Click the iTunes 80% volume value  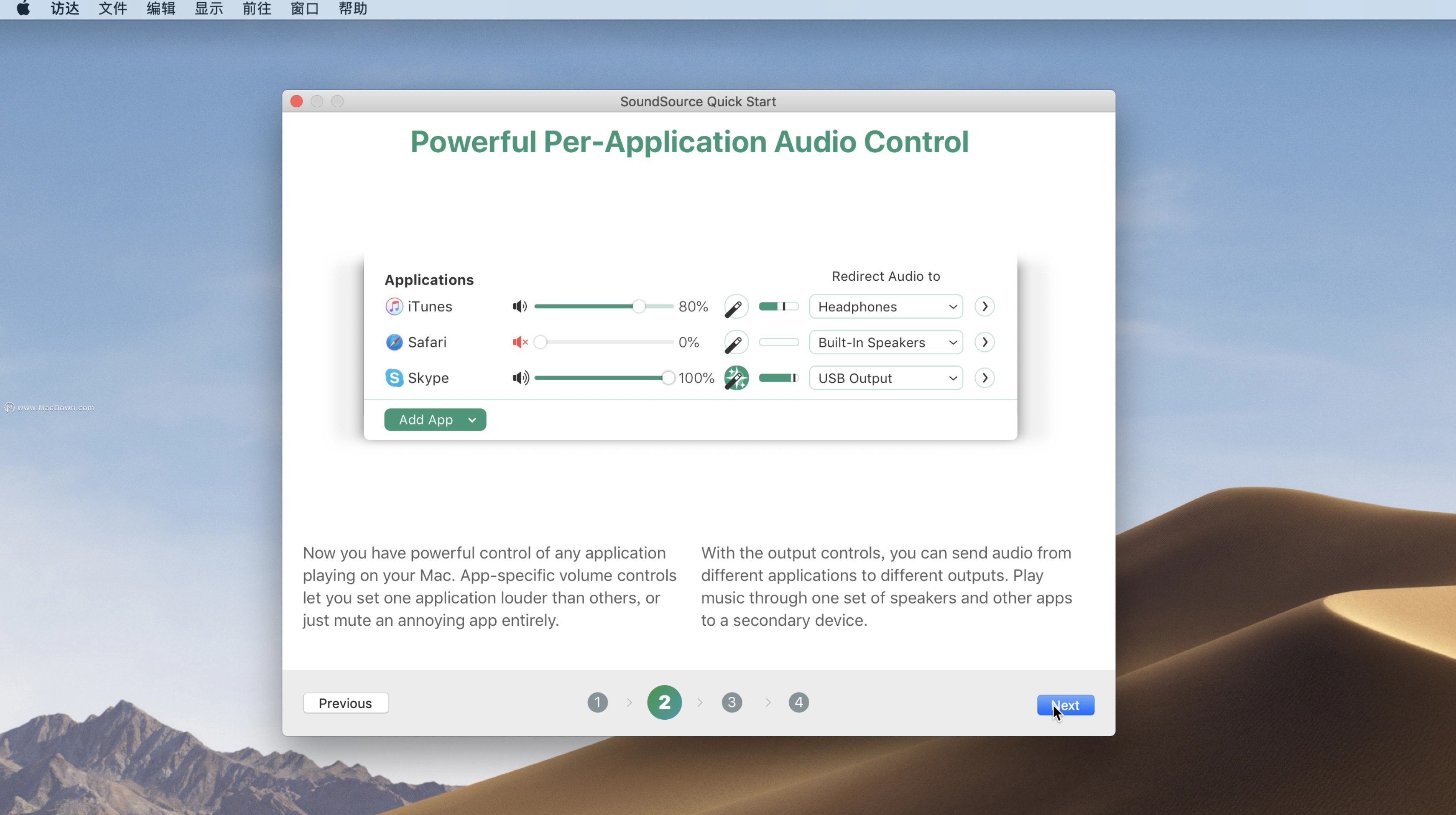point(693,306)
